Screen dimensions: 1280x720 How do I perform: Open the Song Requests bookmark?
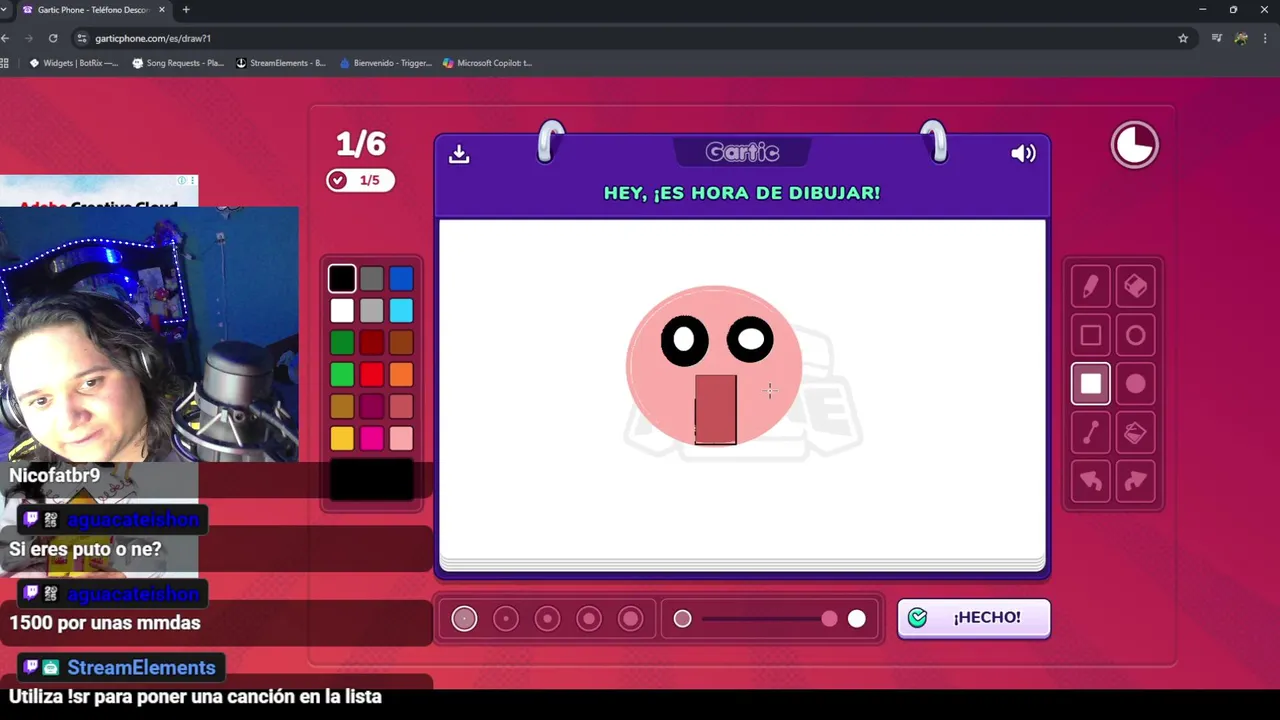[x=178, y=63]
